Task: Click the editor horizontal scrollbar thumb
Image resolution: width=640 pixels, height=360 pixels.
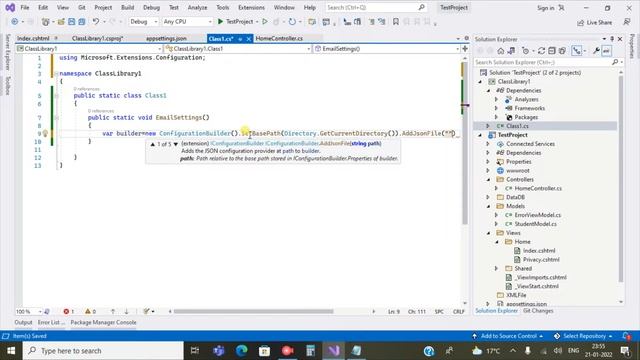Action: click(x=253, y=311)
